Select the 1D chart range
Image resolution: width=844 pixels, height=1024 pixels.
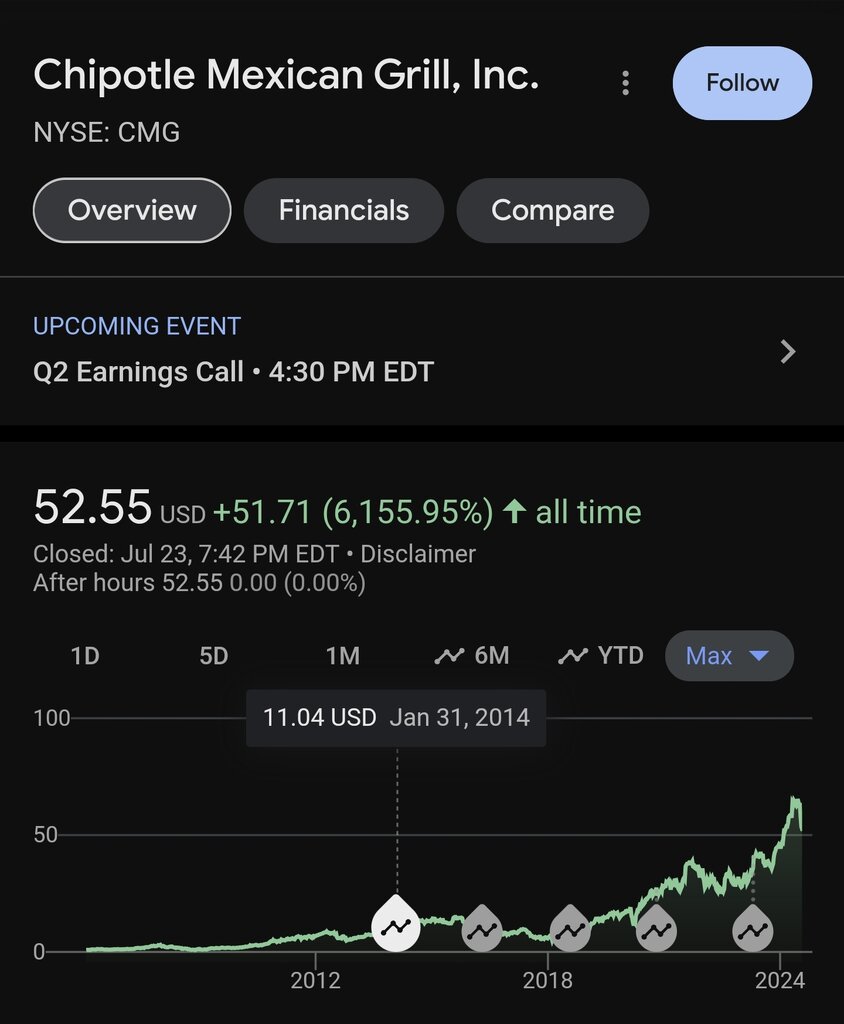[x=85, y=656]
